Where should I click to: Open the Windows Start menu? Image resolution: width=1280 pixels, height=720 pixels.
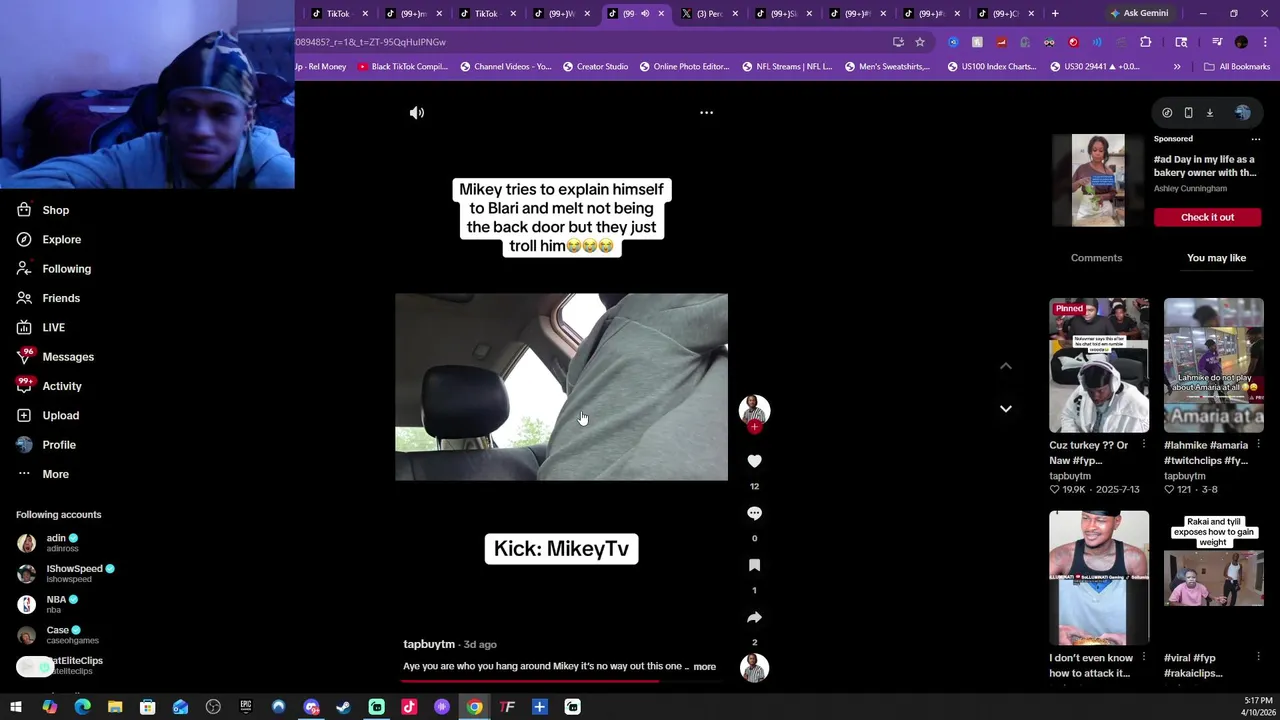click(16, 707)
